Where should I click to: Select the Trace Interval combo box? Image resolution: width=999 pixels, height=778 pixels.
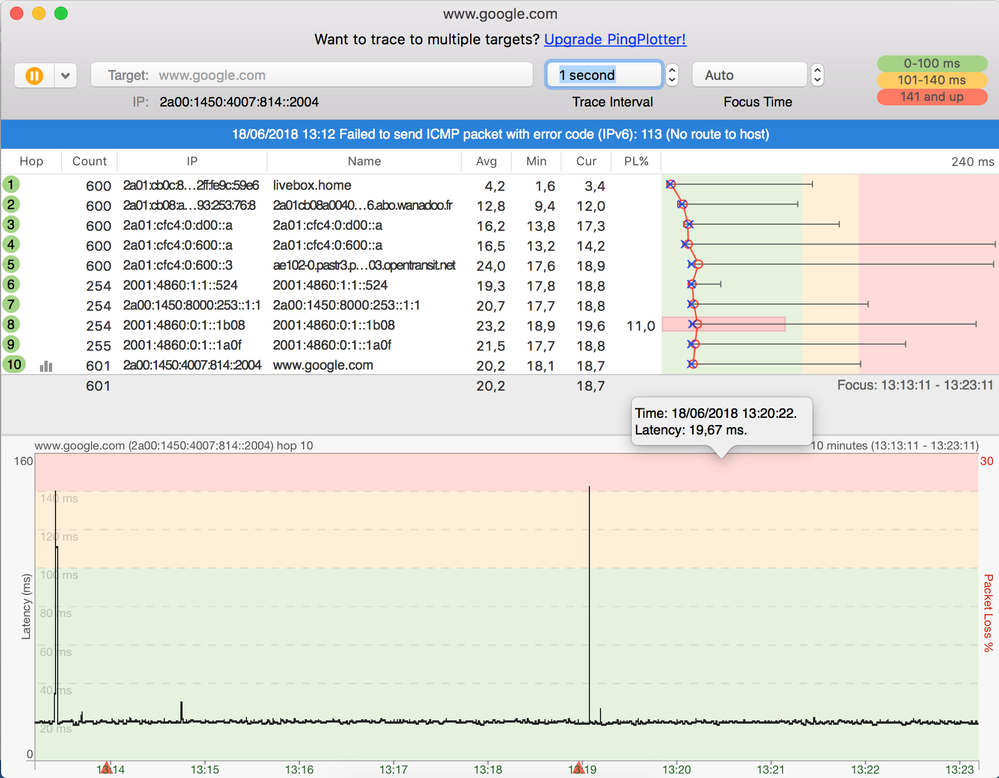tap(604, 75)
